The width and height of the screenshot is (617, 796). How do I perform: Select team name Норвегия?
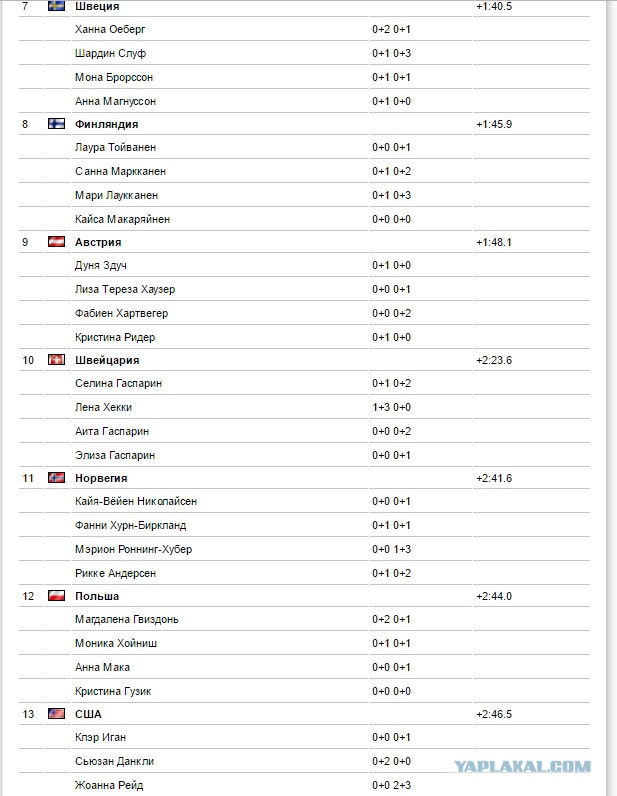[x=101, y=478]
